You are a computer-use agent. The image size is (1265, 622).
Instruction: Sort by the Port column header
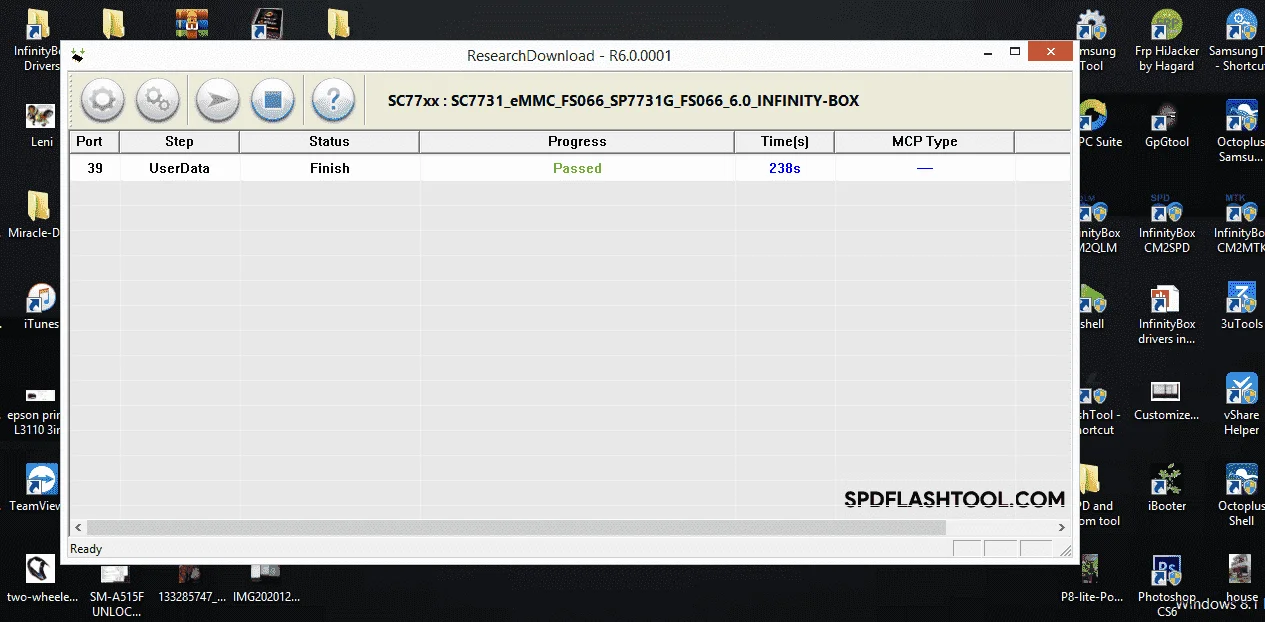pyautogui.click(x=94, y=141)
